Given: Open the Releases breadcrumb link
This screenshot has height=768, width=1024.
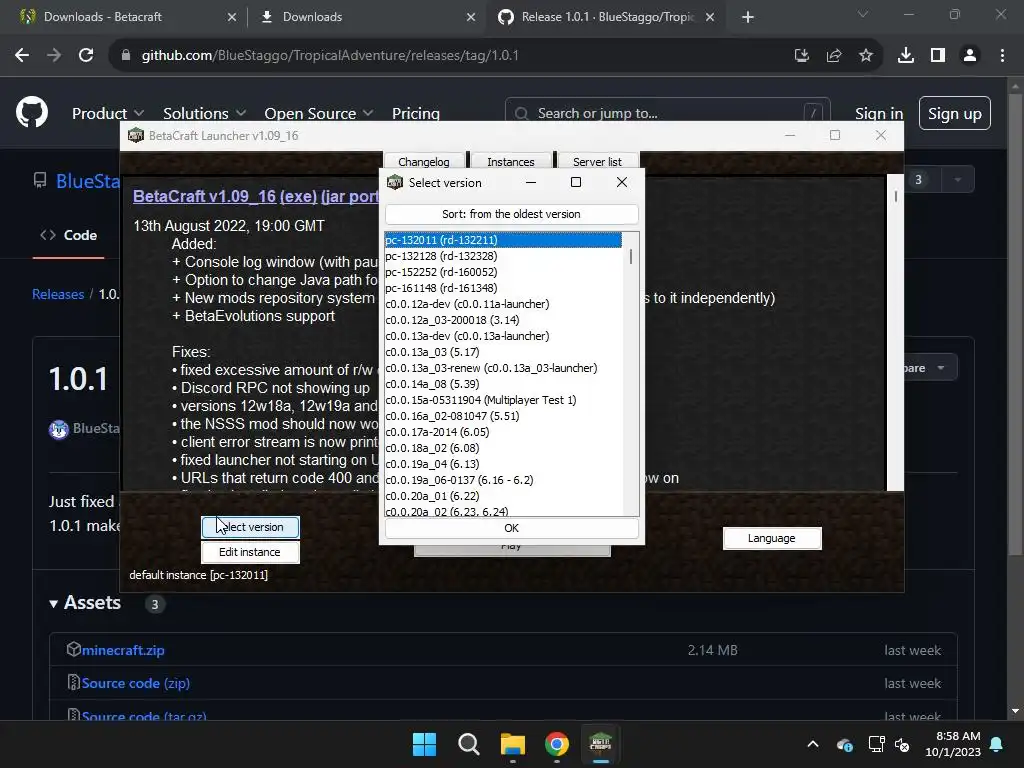Looking at the screenshot, I should tap(58, 294).
